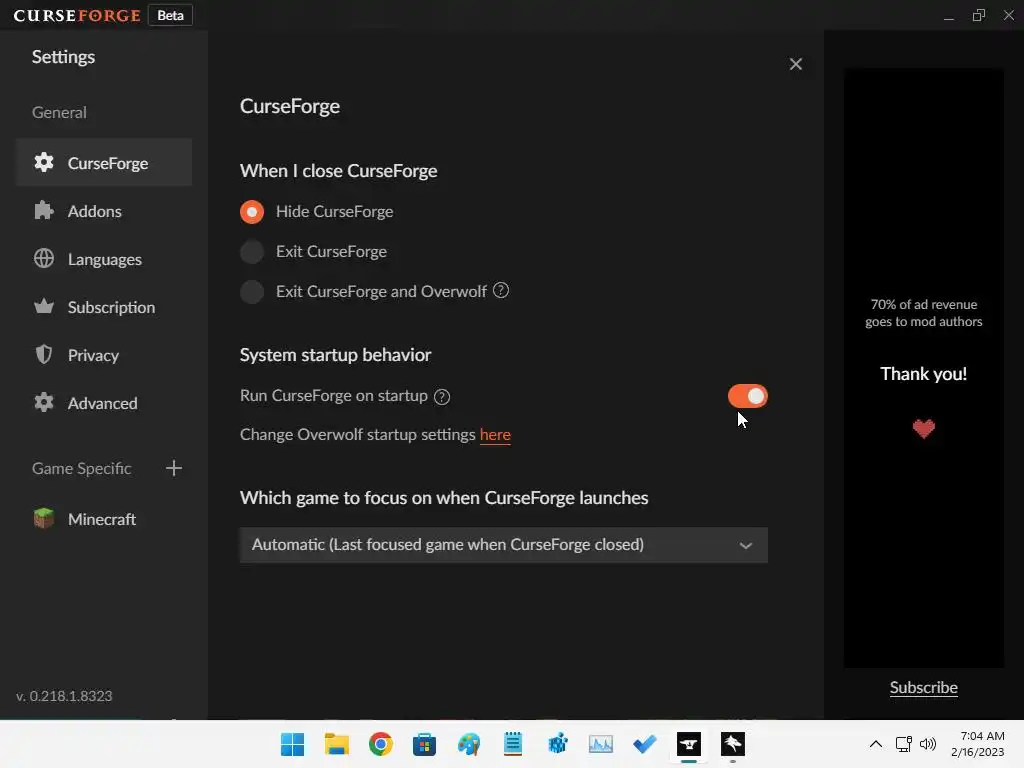The image size is (1024, 768).
Task: Open File Explorer from taskbar
Action: coord(336,744)
